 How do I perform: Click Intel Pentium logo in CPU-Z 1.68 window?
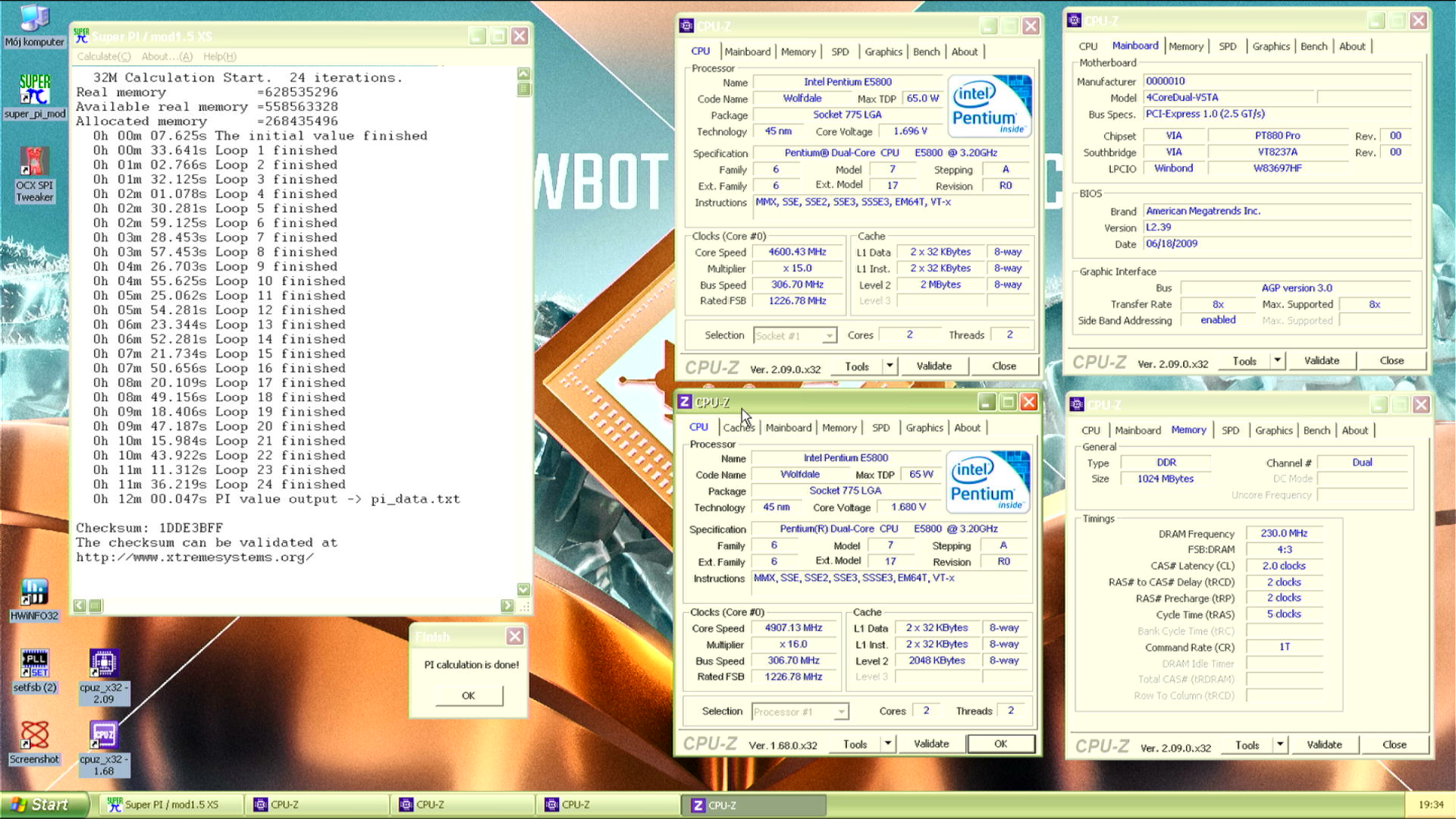coord(988,482)
